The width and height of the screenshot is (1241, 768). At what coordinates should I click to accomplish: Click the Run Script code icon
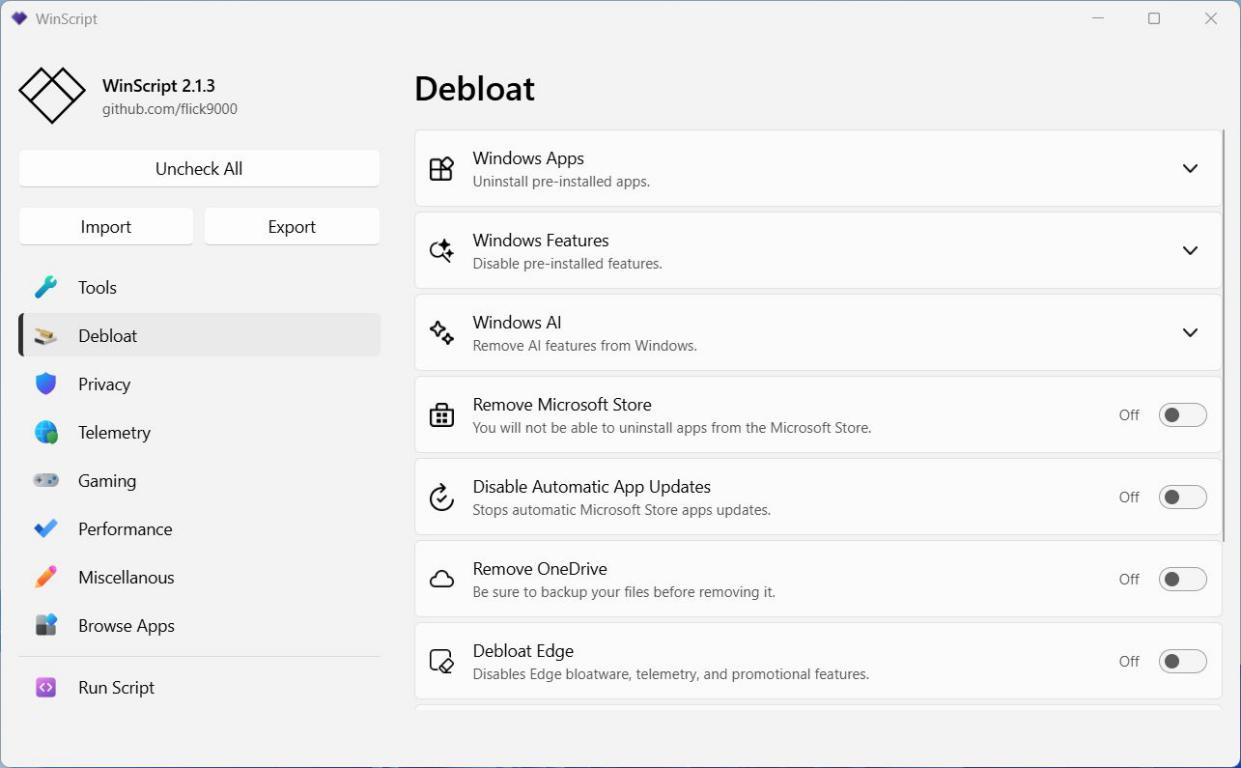(46, 688)
